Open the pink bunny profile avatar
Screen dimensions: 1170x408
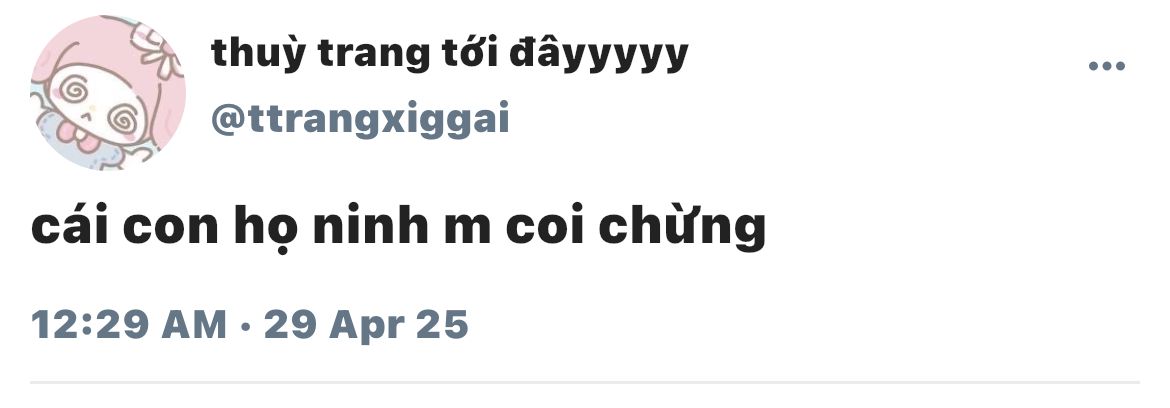click(107, 92)
